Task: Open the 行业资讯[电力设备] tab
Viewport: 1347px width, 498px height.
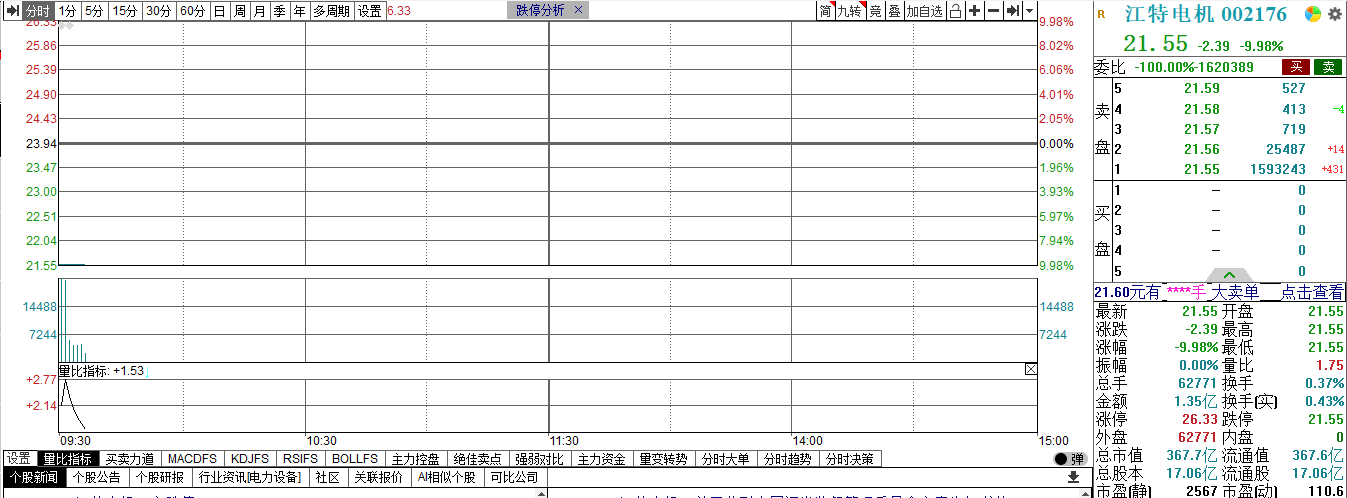Action: 250,478
